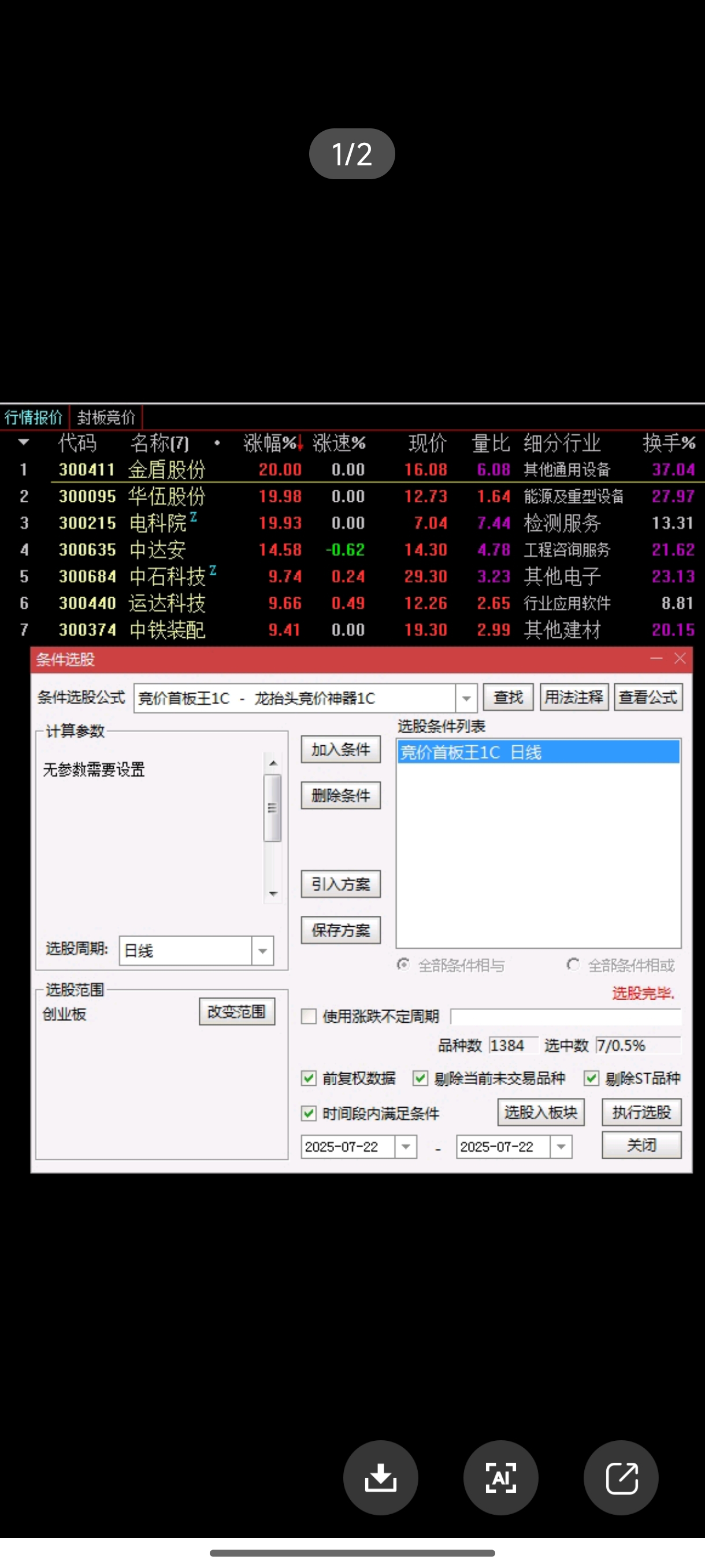Click 保存方案 button
This screenshot has width=705, height=1568.
coord(340,930)
